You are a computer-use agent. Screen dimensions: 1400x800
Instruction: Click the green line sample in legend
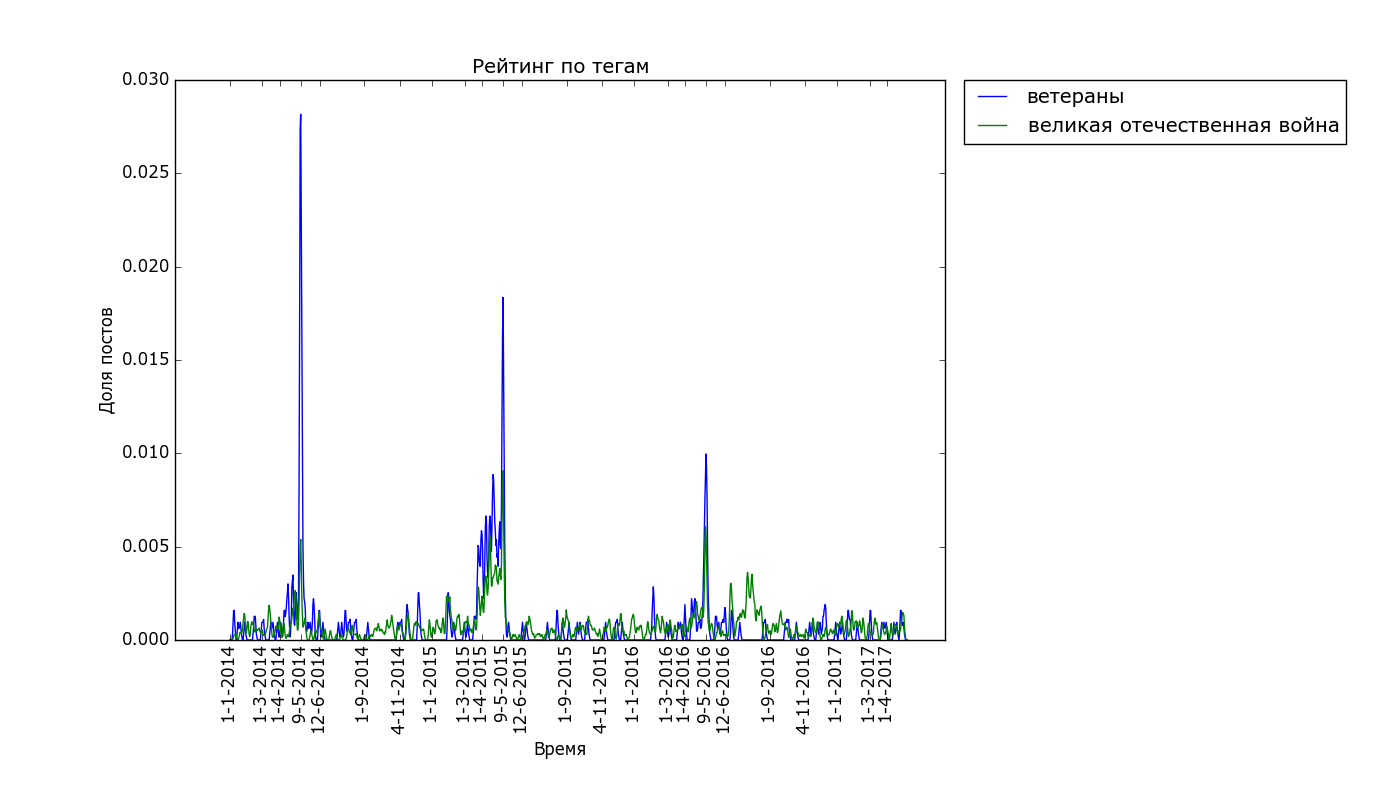pyautogui.click(x=992, y=126)
